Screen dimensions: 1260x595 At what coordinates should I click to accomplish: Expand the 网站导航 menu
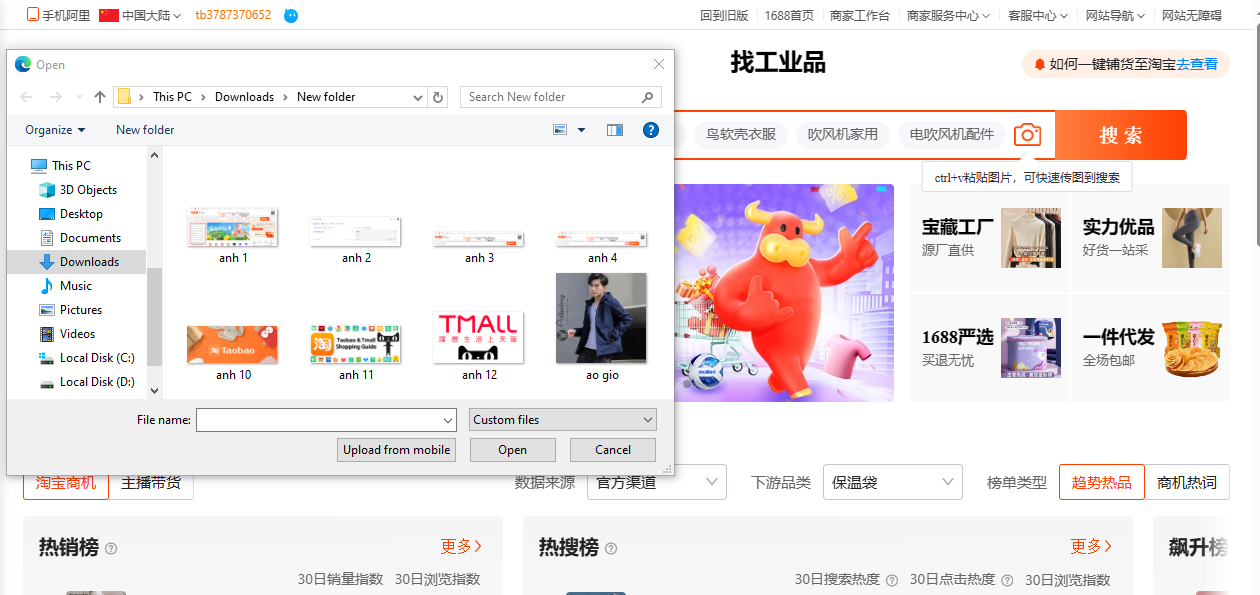[1115, 15]
